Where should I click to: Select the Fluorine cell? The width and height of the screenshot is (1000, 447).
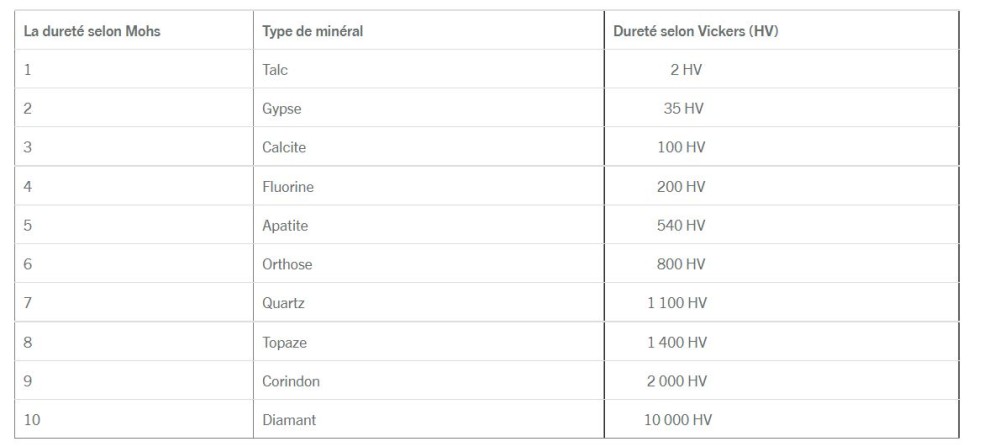coord(287,187)
